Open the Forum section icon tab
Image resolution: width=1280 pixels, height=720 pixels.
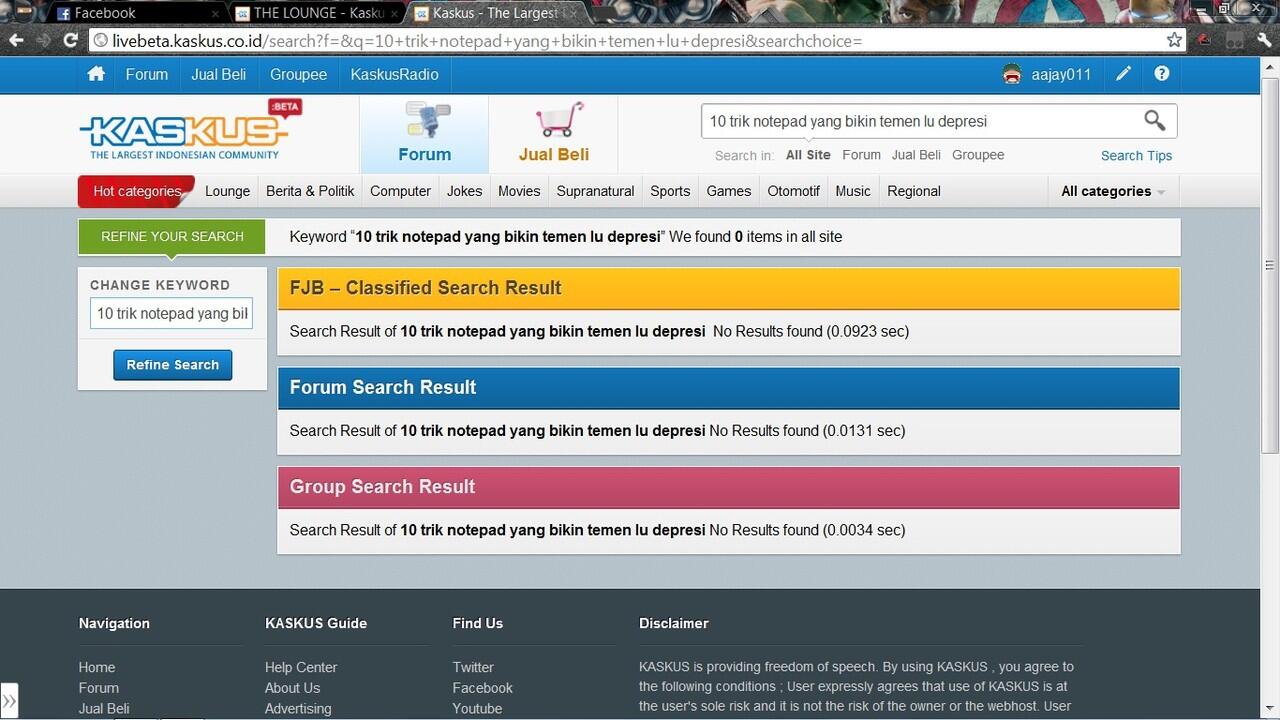pos(424,134)
